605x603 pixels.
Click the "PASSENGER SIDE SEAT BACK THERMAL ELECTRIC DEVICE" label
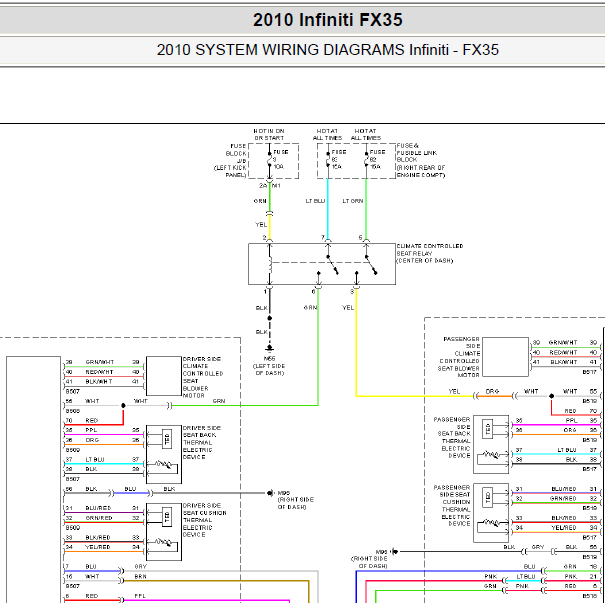click(452, 437)
